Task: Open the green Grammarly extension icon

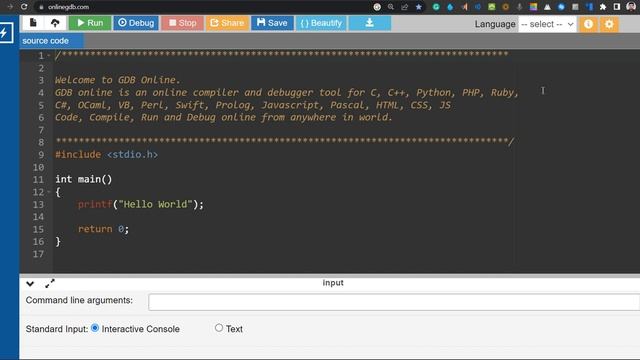Action: tap(436, 7)
